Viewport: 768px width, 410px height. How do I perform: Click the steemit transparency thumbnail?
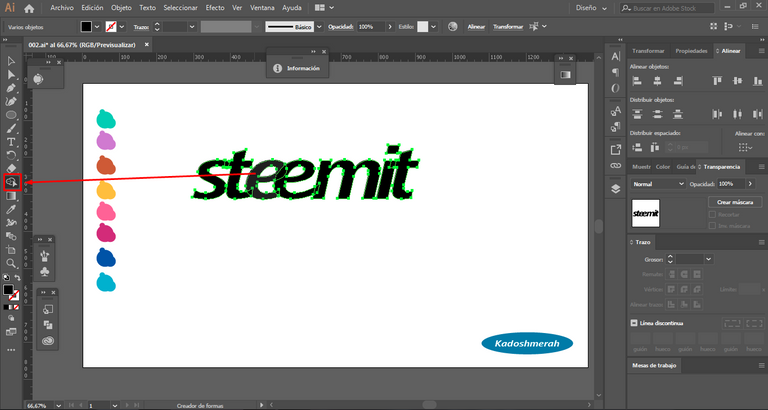[646, 213]
